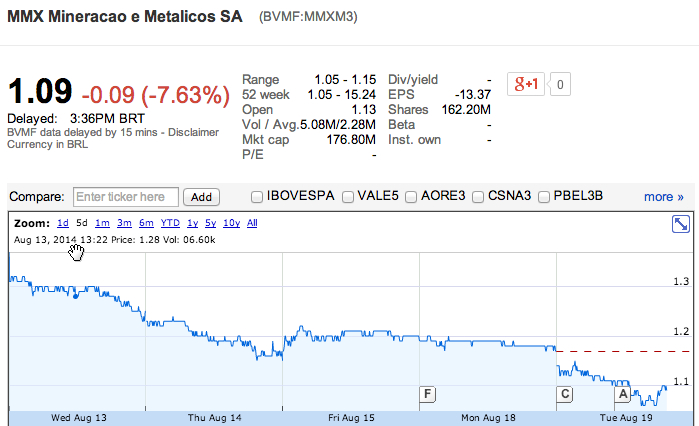Enable the IBOVESPA comparison checkbox
This screenshot has width=699, height=426.
tap(258, 197)
